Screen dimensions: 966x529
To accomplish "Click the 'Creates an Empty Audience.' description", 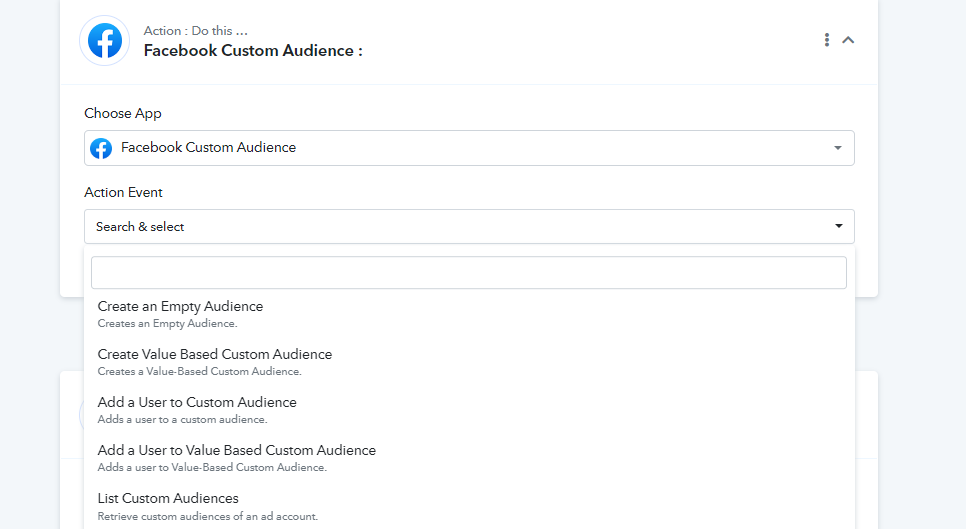I will (167, 323).
